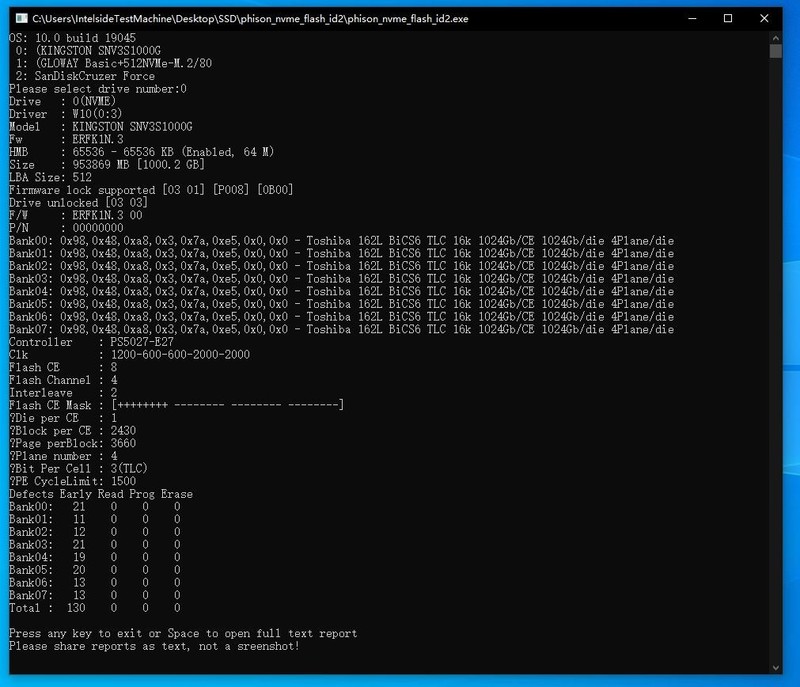
Task: Click the 'Firmware lock supported' line
Action: point(151,190)
